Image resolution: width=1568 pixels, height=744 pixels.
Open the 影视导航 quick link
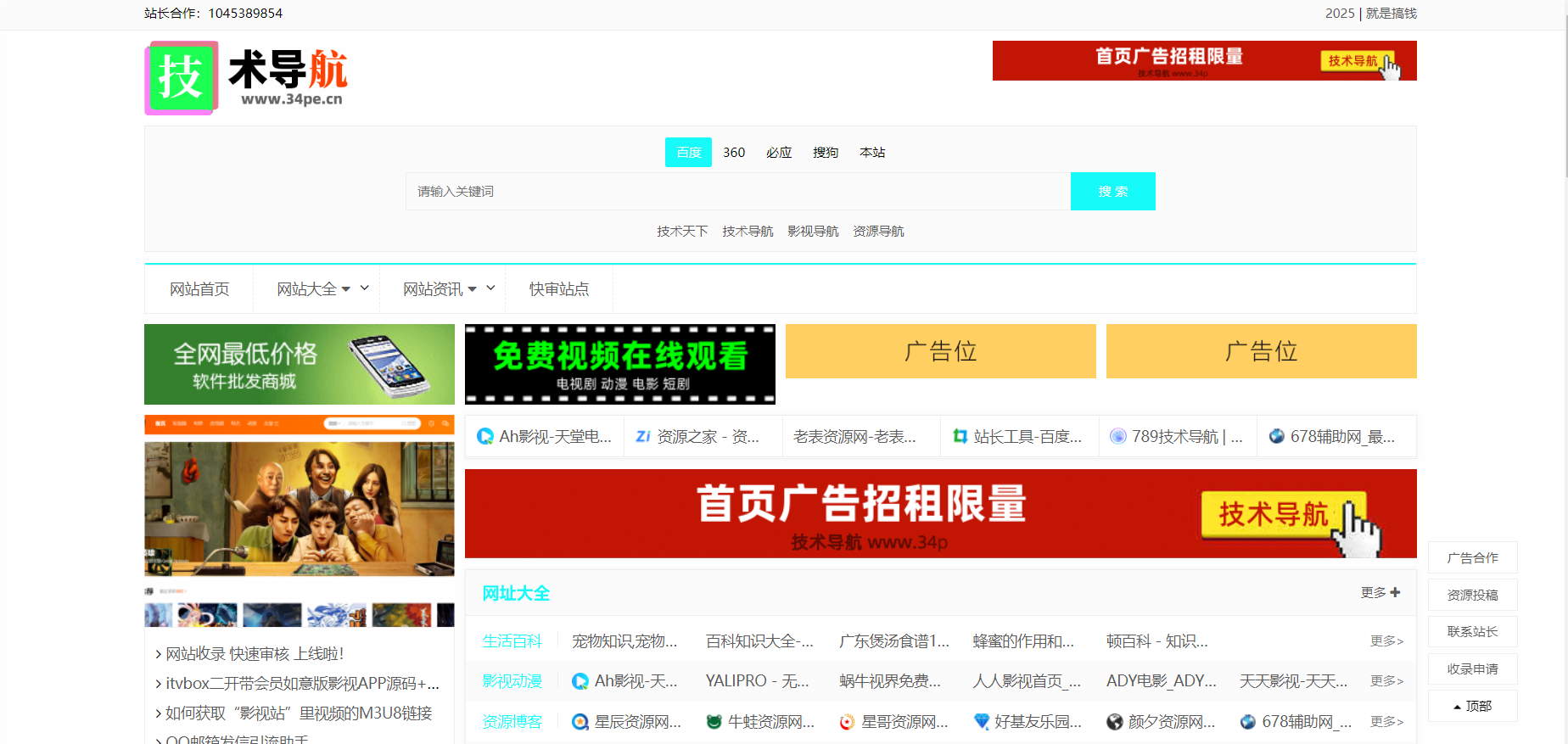pos(813,232)
